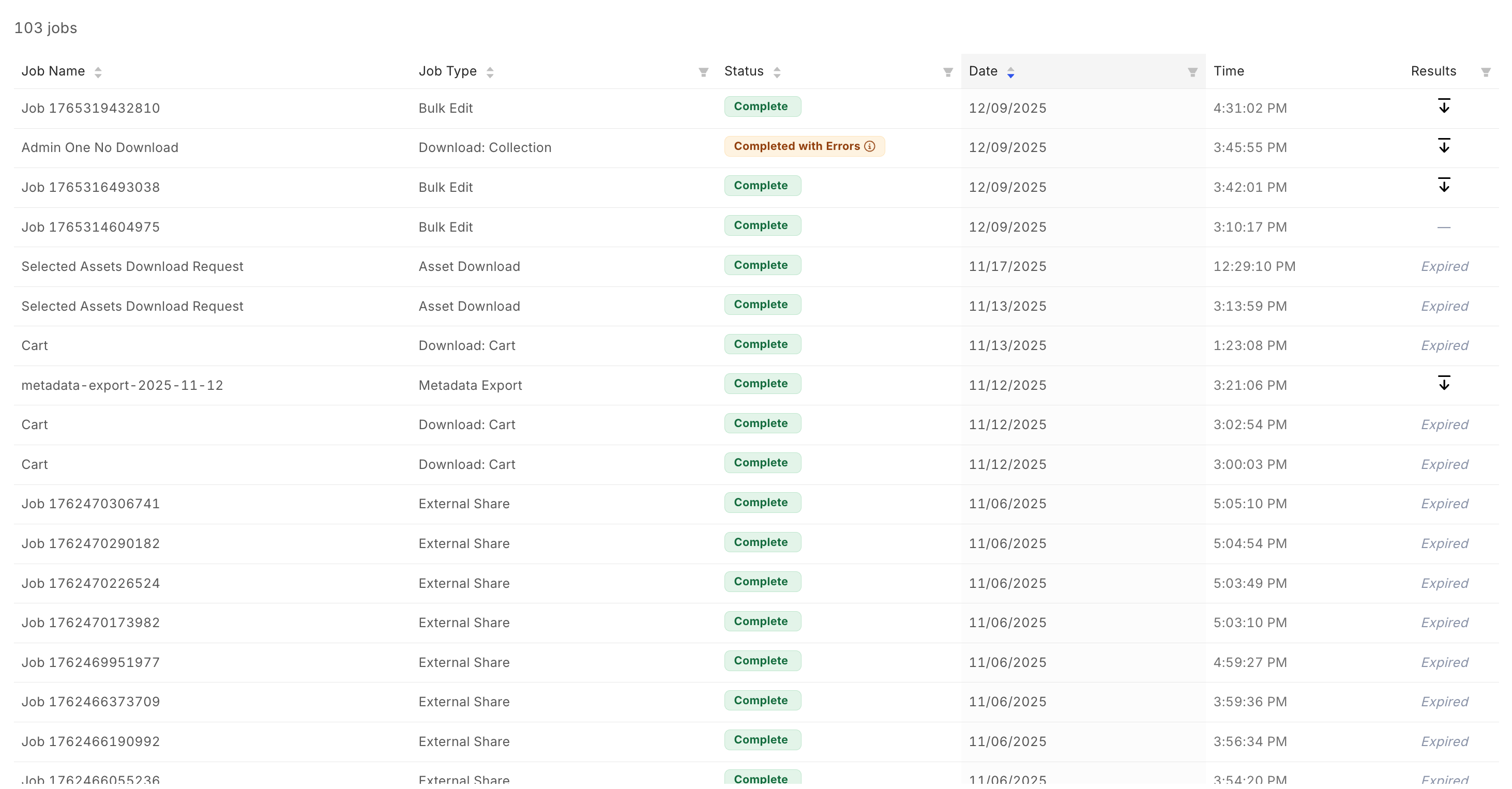Select Job 1762470306741 External Share row

tap(90, 504)
